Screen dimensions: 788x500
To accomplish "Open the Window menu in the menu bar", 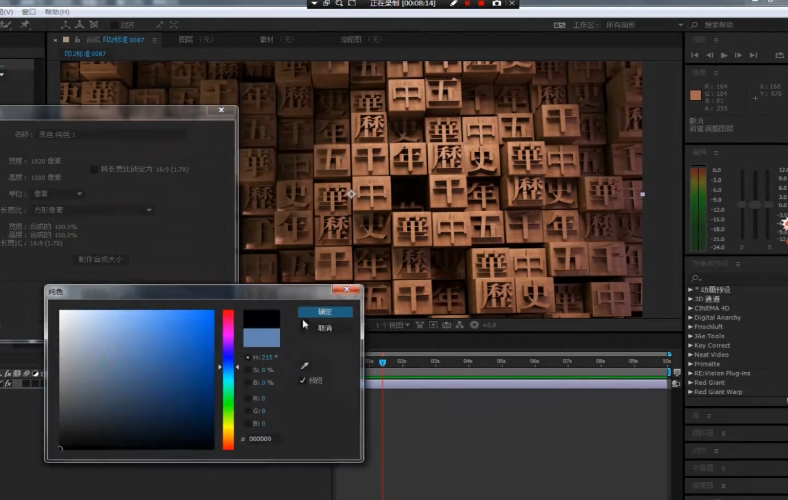I will click(27, 11).
